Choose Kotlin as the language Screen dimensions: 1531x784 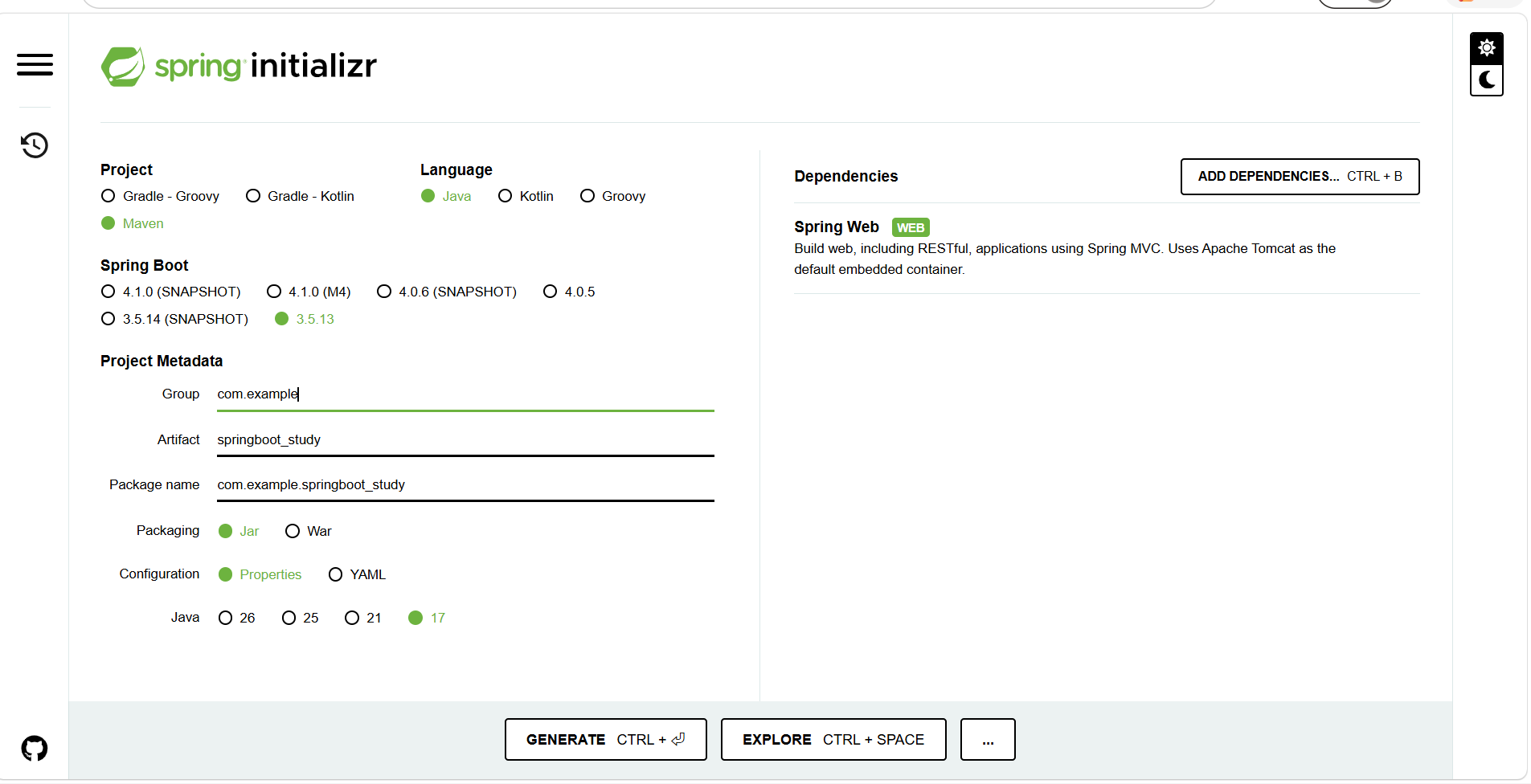[526, 196]
